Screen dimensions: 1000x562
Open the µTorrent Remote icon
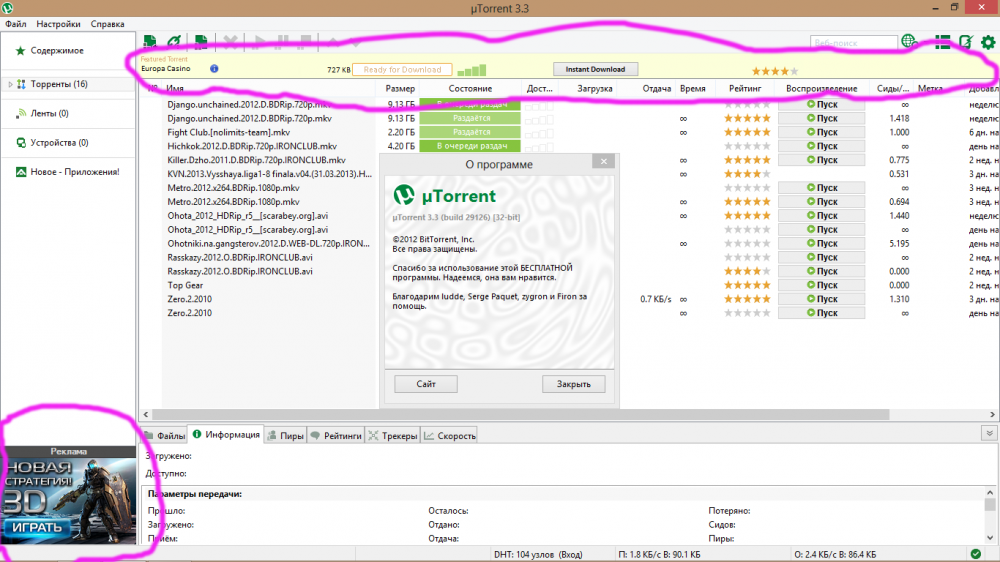966,42
